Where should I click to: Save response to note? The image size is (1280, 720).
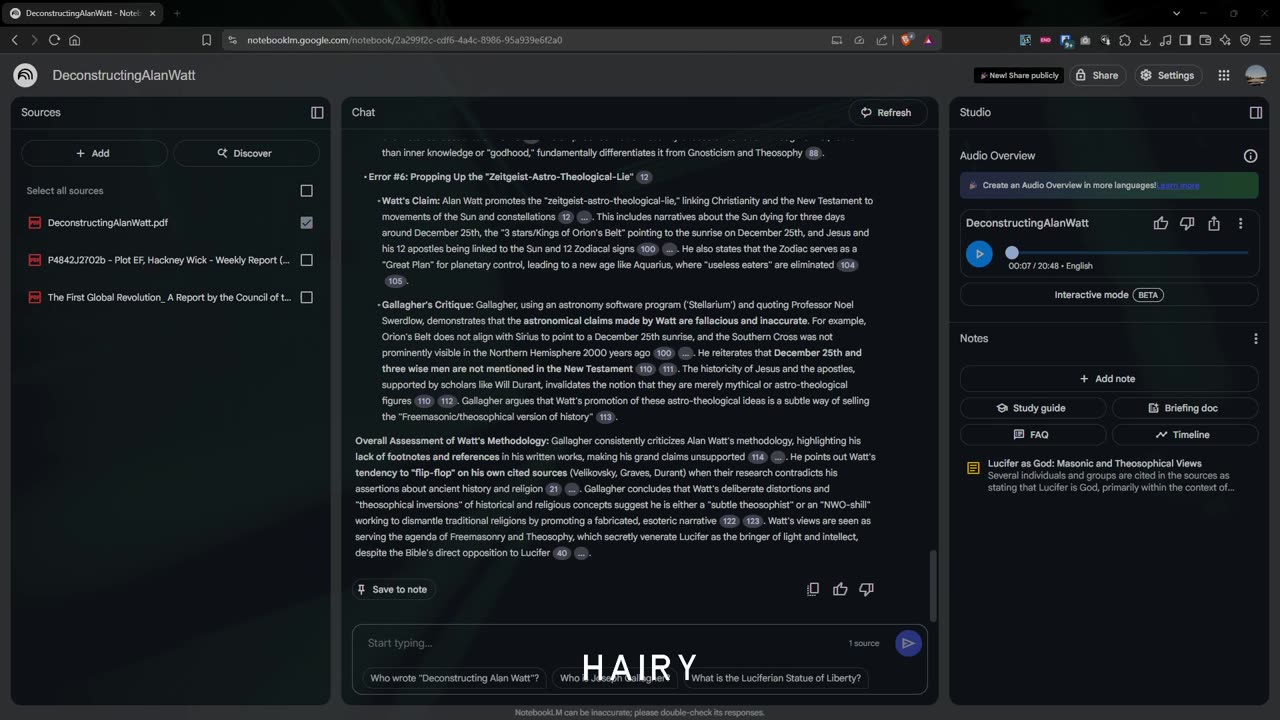(392, 589)
